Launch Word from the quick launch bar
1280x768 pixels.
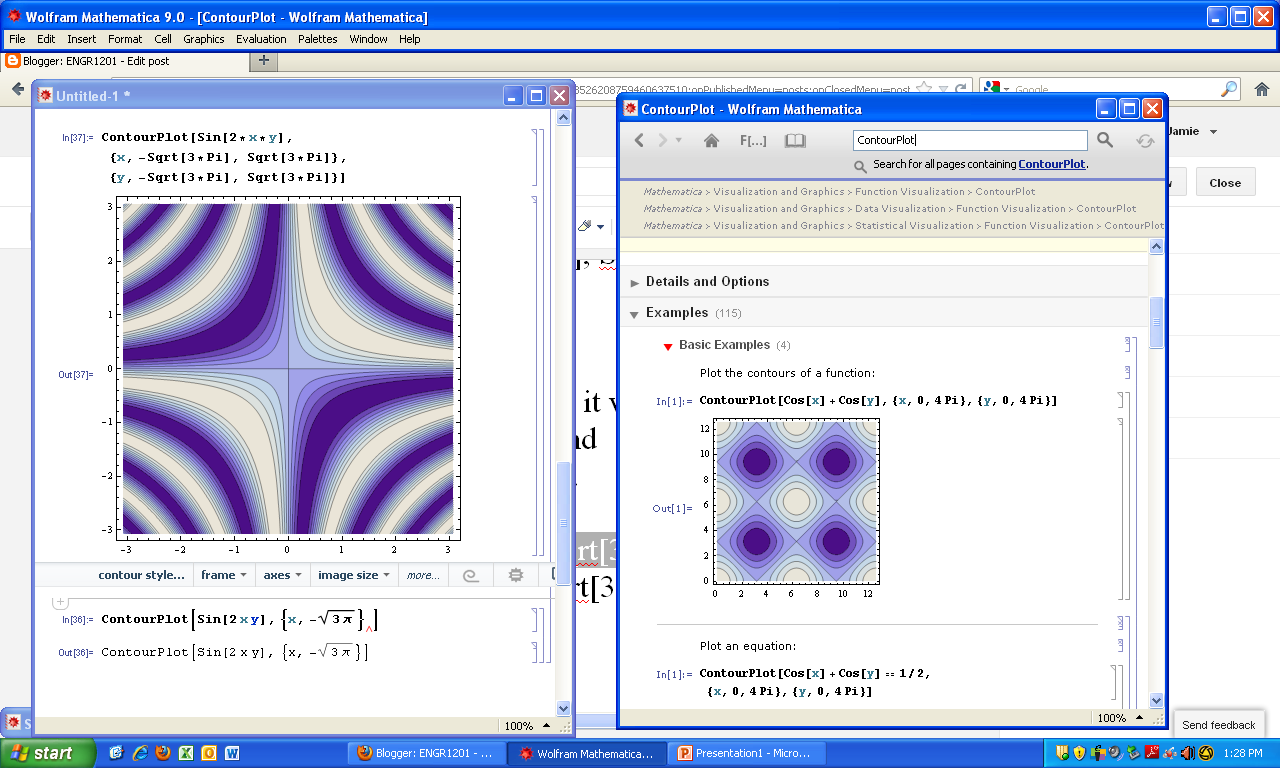232,753
